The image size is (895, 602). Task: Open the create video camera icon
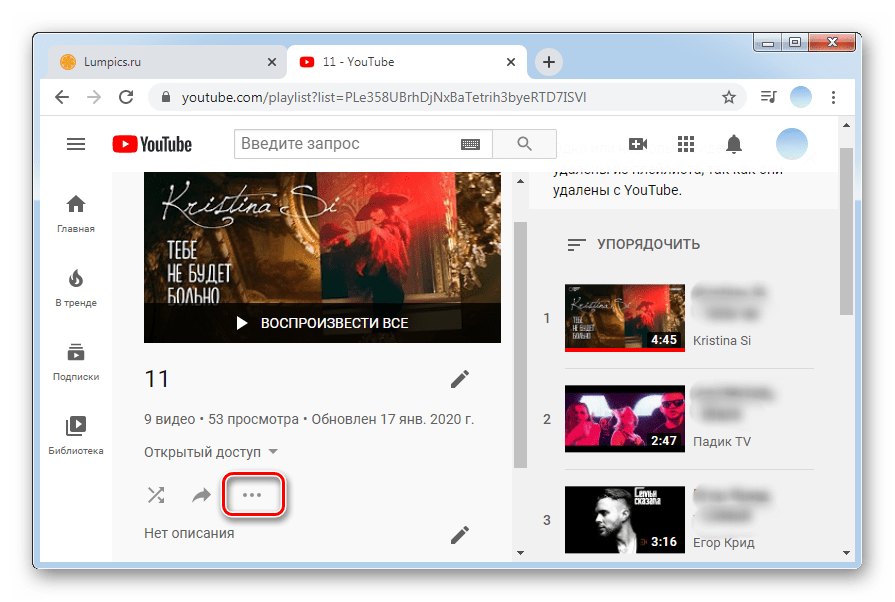tap(638, 144)
